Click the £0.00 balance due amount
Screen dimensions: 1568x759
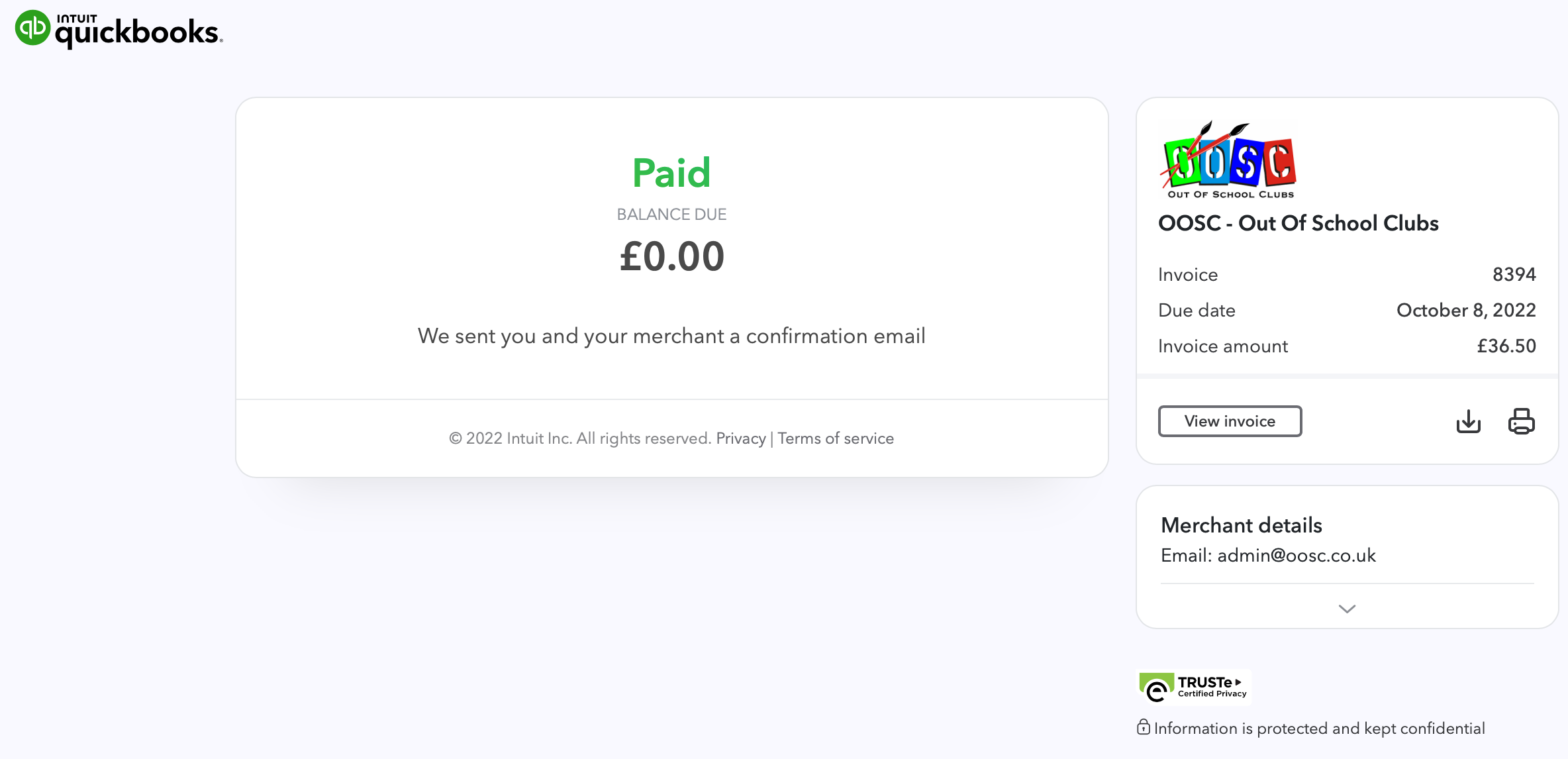pos(671,257)
